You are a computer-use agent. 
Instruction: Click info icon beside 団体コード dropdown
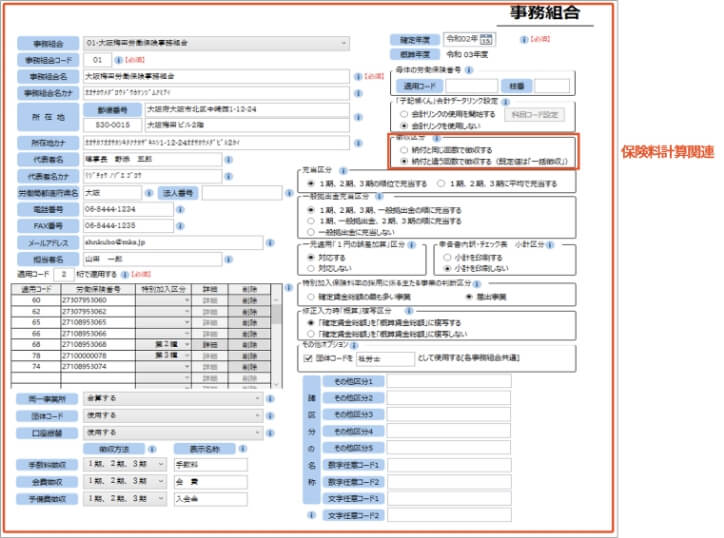271,416
